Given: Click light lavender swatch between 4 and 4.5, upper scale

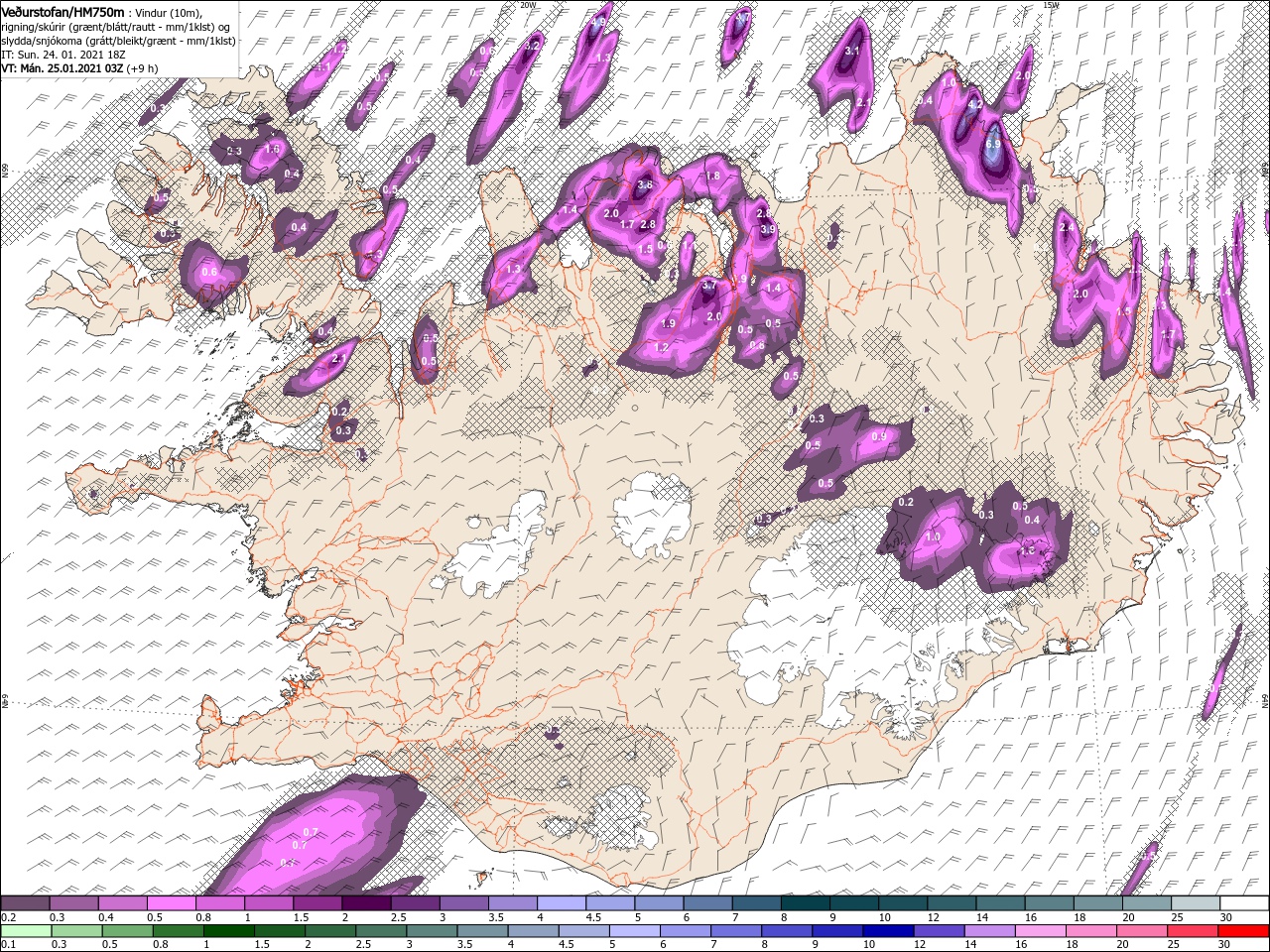Looking at the screenshot, I should (x=560, y=903).
